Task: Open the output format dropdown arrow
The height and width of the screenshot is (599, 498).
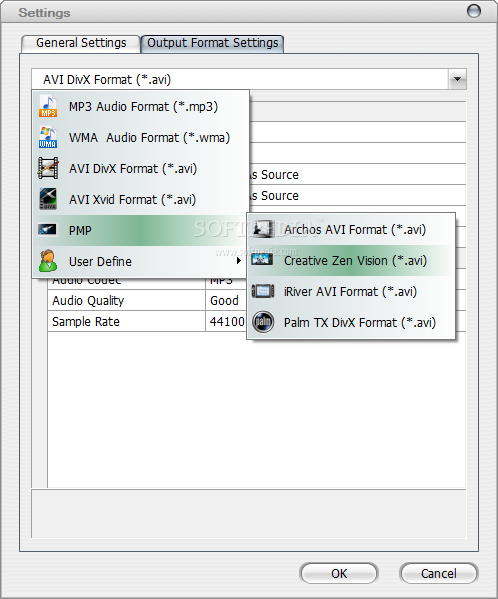Action: coord(457,79)
